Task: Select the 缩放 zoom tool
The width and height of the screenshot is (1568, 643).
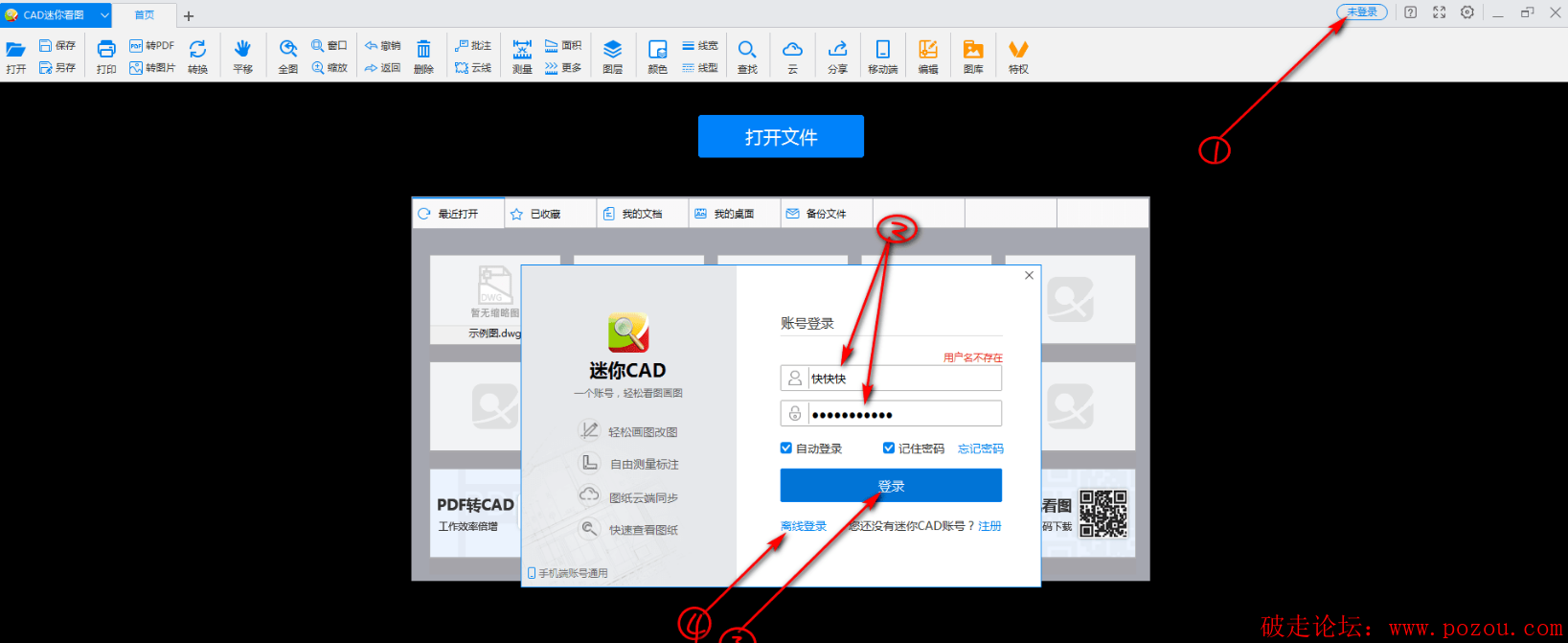Action: pyautogui.click(x=329, y=68)
